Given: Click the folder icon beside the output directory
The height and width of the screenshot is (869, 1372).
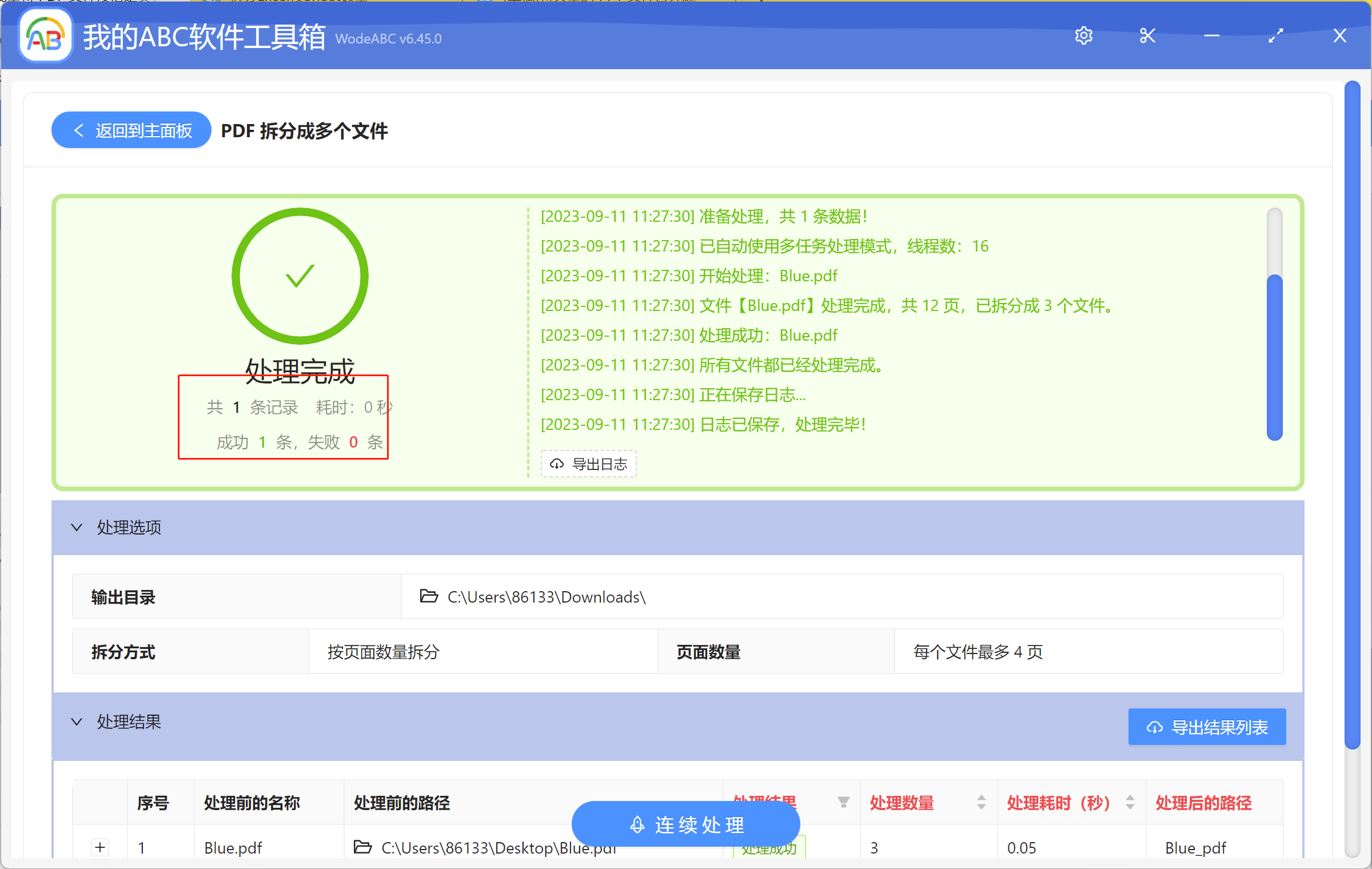Looking at the screenshot, I should (x=428, y=596).
